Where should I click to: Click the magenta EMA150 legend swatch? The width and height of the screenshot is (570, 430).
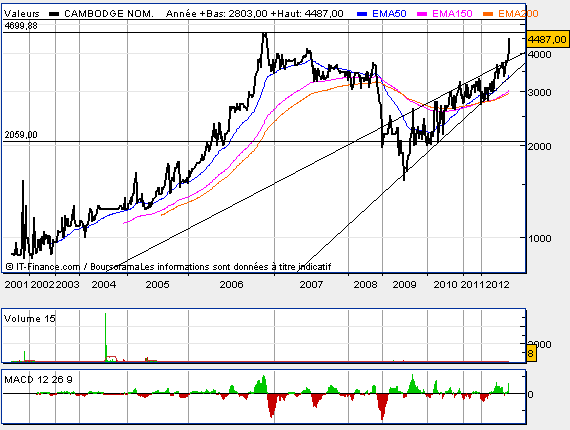pos(422,14)
